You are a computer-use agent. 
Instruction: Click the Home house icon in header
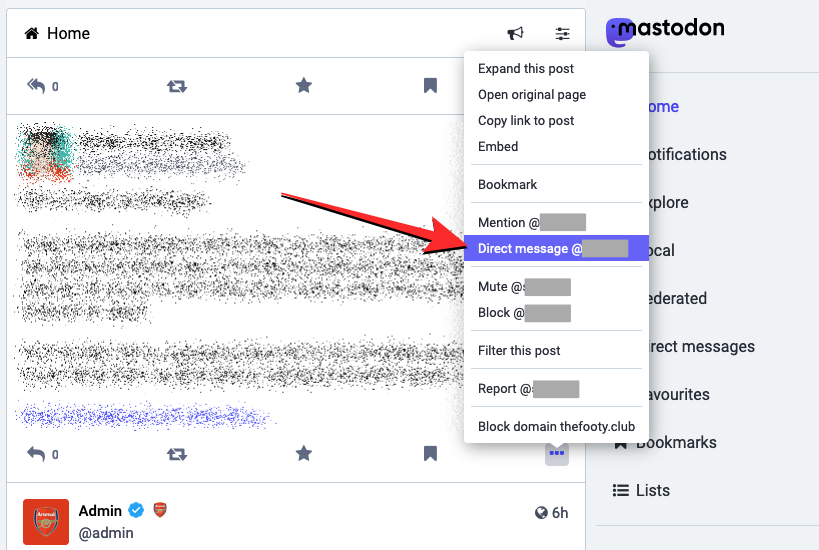32,33
